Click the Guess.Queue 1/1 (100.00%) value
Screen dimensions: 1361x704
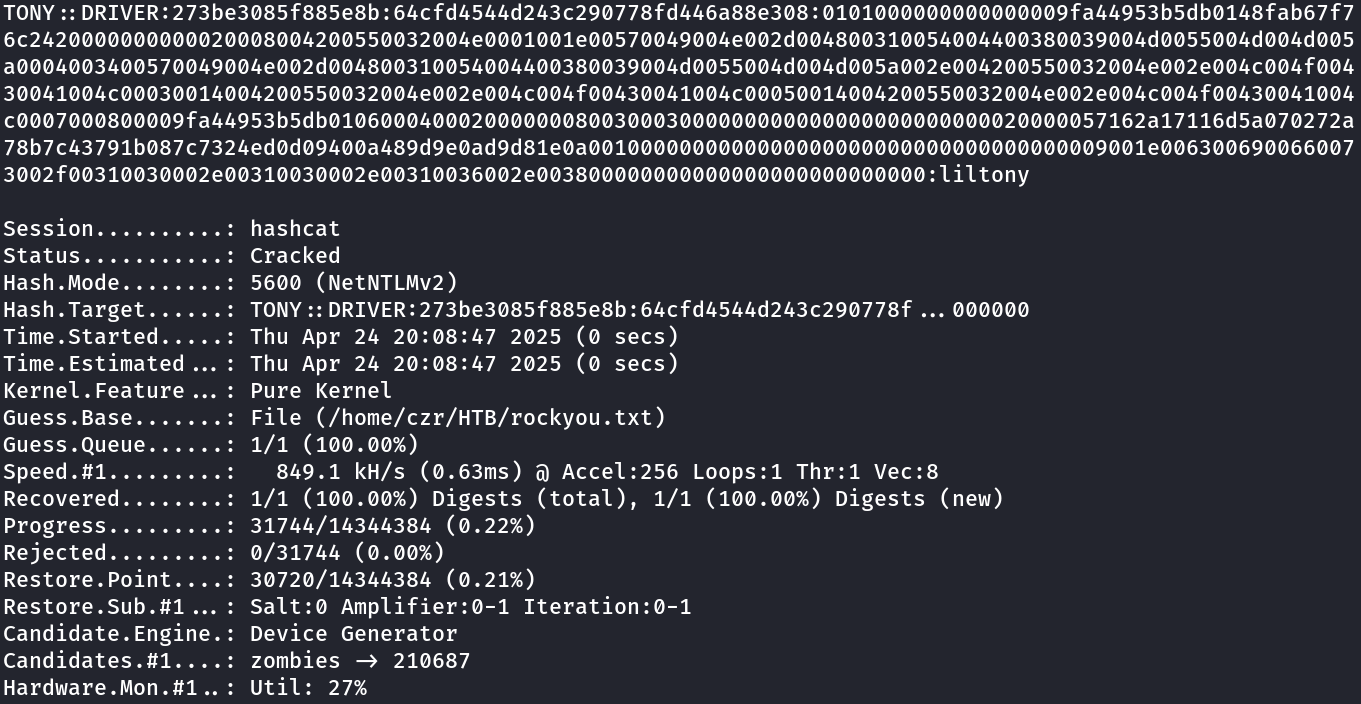(x=334, y=445)
